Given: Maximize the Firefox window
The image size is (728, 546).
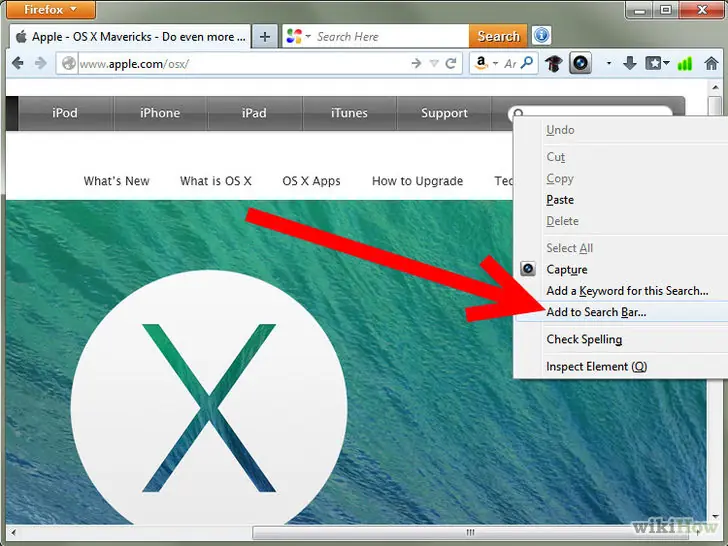Looking at the screenshot, I should click(666, 10).
